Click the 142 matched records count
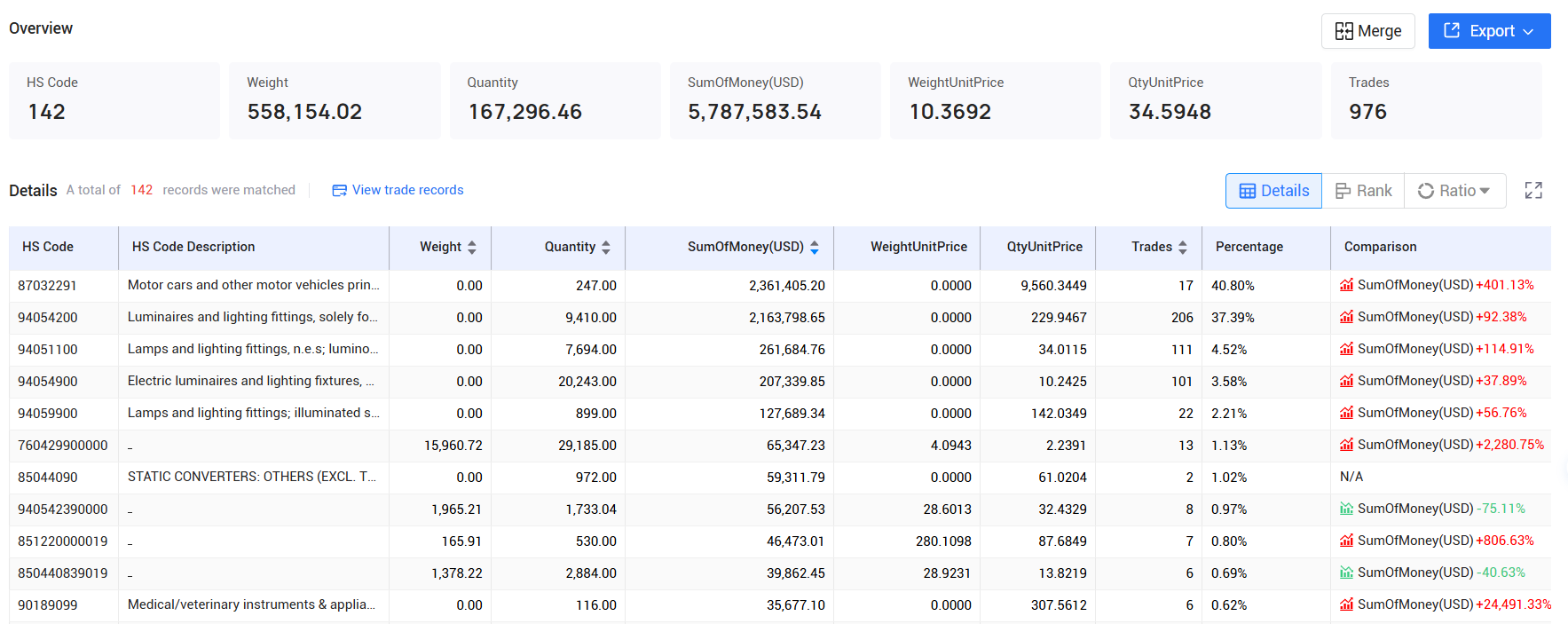Image resolution: width=1568 pixels, height=624 pixels. 141,190
